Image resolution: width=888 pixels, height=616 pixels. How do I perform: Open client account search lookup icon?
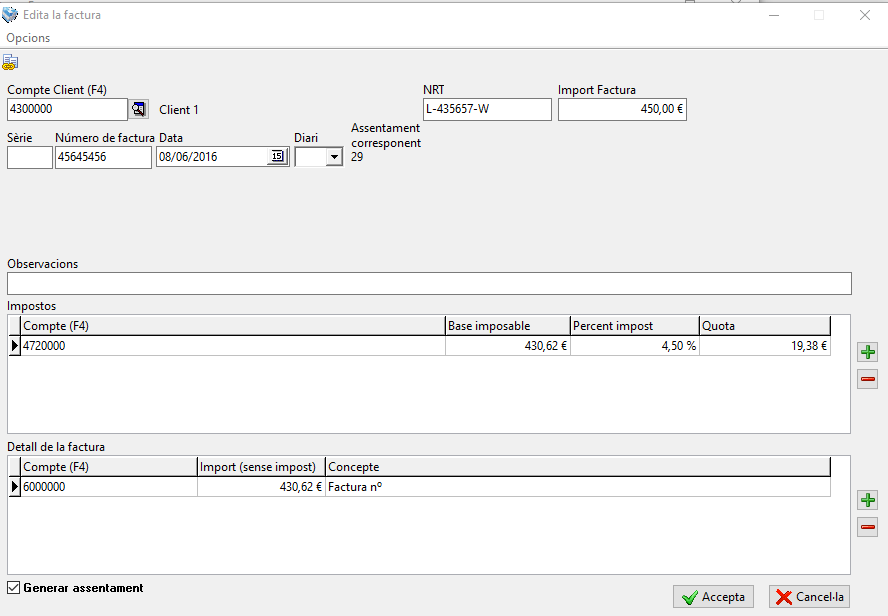click(x=139, y=109)
